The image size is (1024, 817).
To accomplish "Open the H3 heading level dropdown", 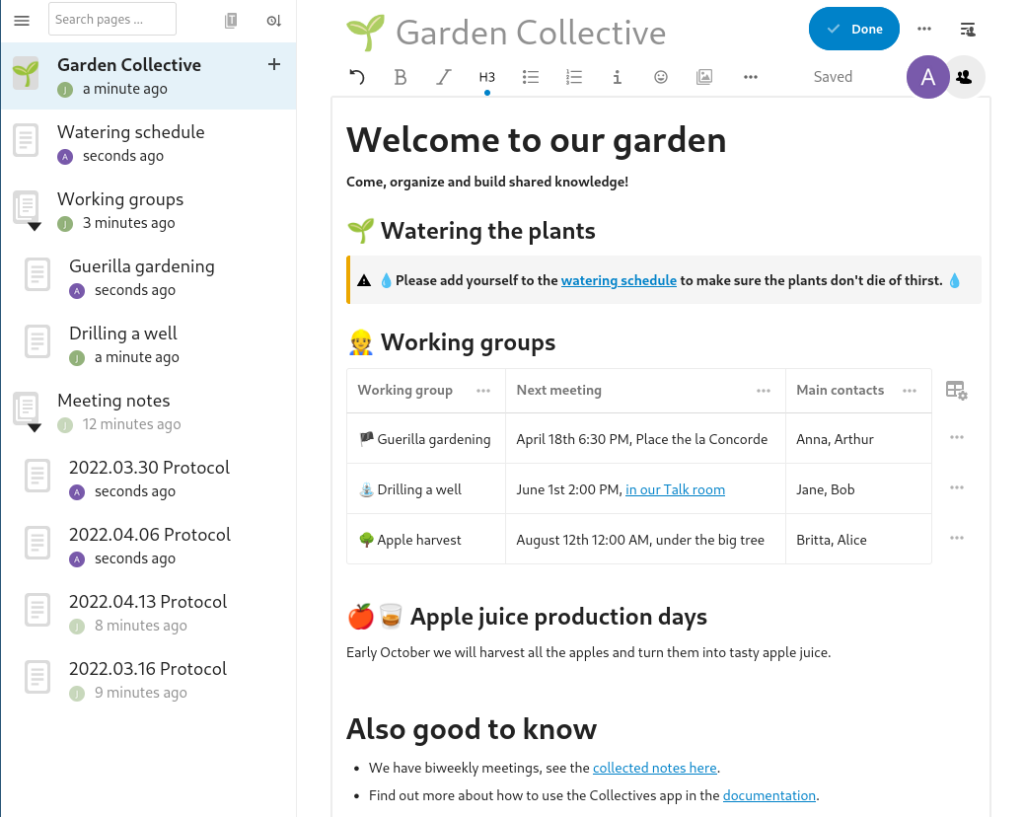I will (487, 77).
